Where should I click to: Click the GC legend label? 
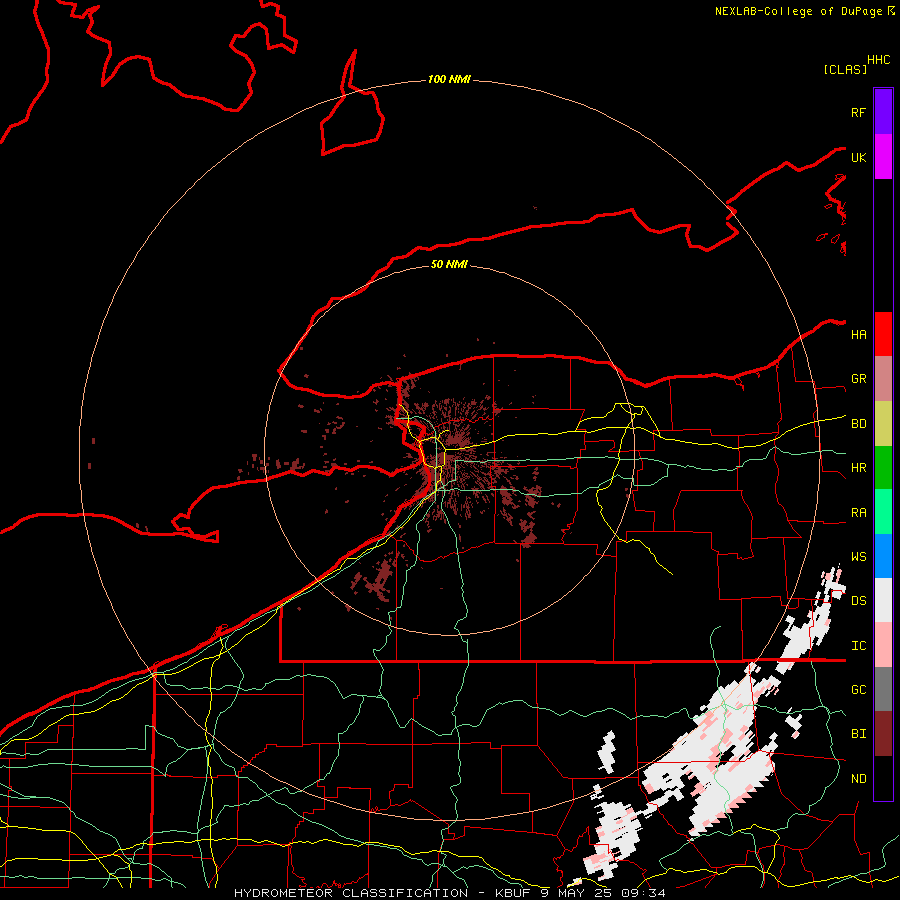[858, 690]
